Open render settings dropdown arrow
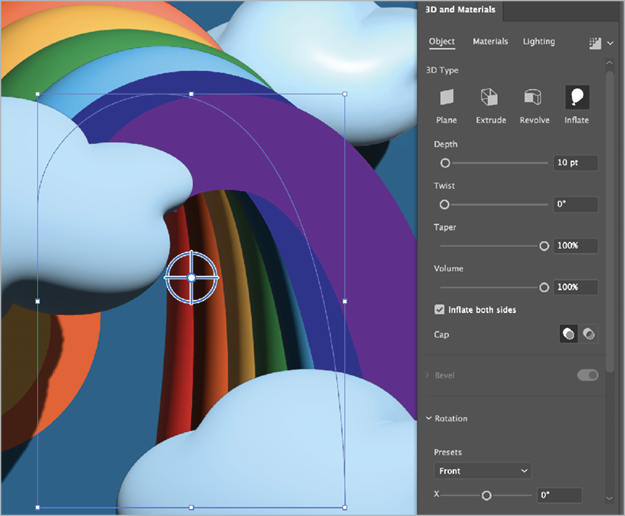This screenshot has height=516, width=625. [x=610, y=43]
